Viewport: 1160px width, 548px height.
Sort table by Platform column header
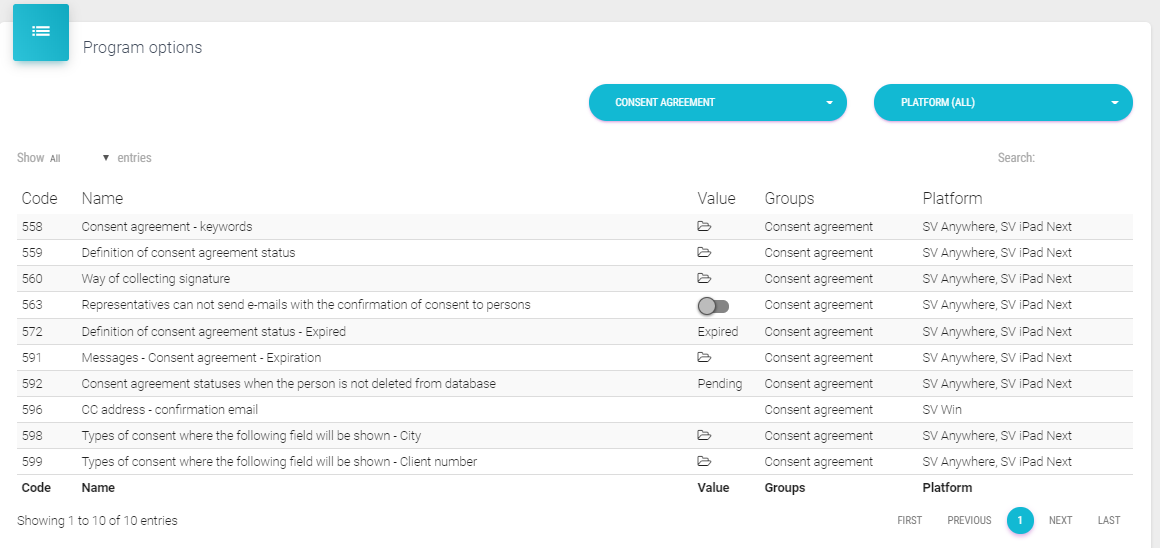tap(952, 198)
